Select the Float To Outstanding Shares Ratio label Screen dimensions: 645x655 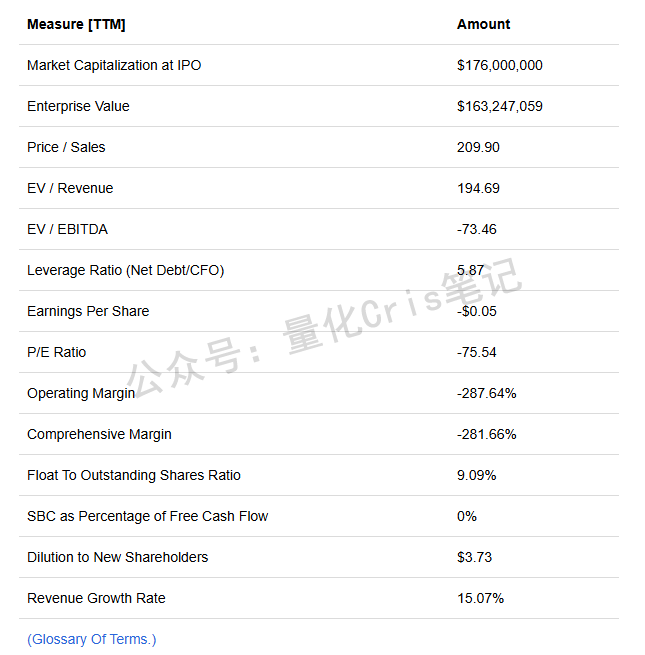(134, 475)
